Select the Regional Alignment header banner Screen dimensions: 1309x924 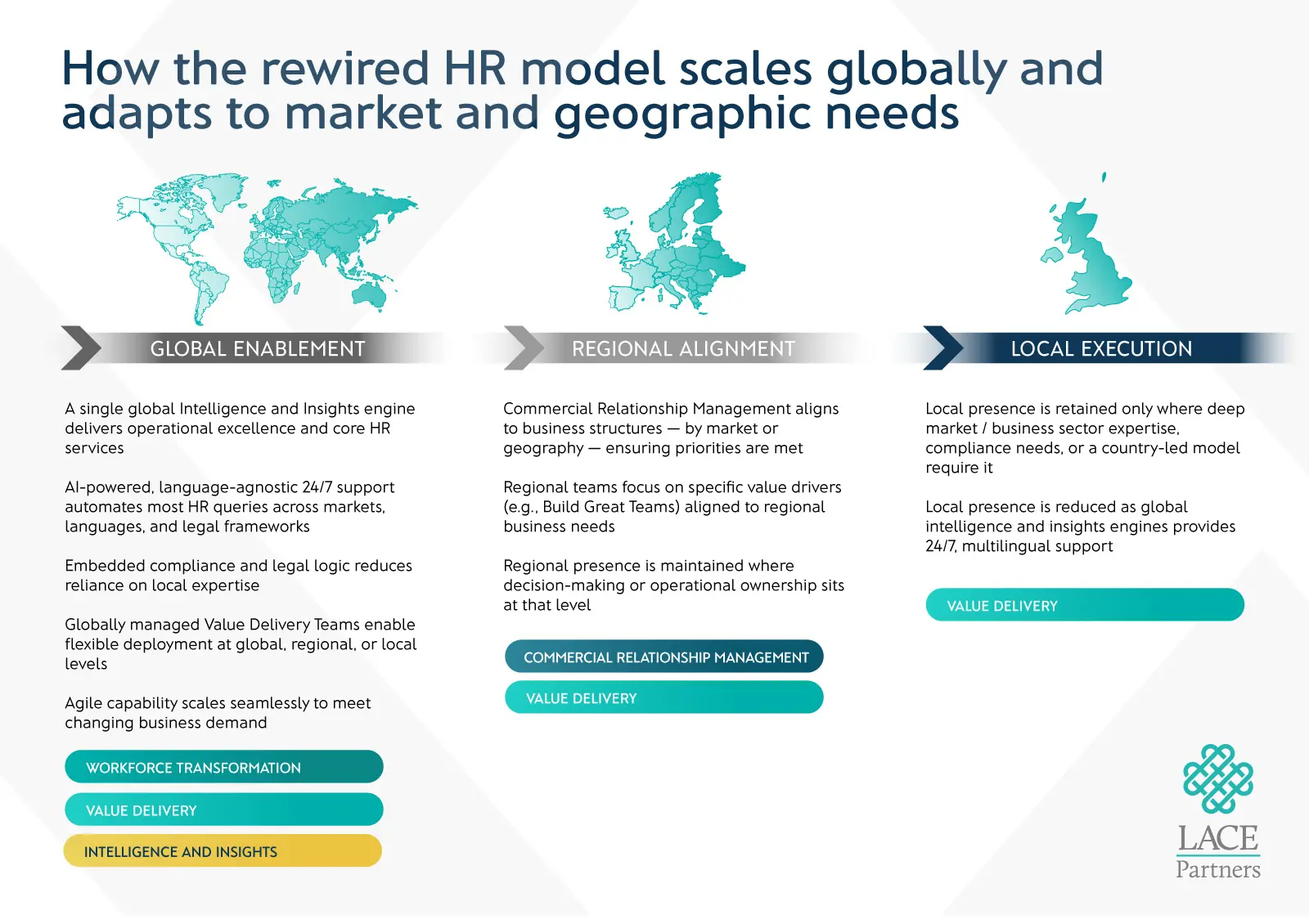coord(683,348)
